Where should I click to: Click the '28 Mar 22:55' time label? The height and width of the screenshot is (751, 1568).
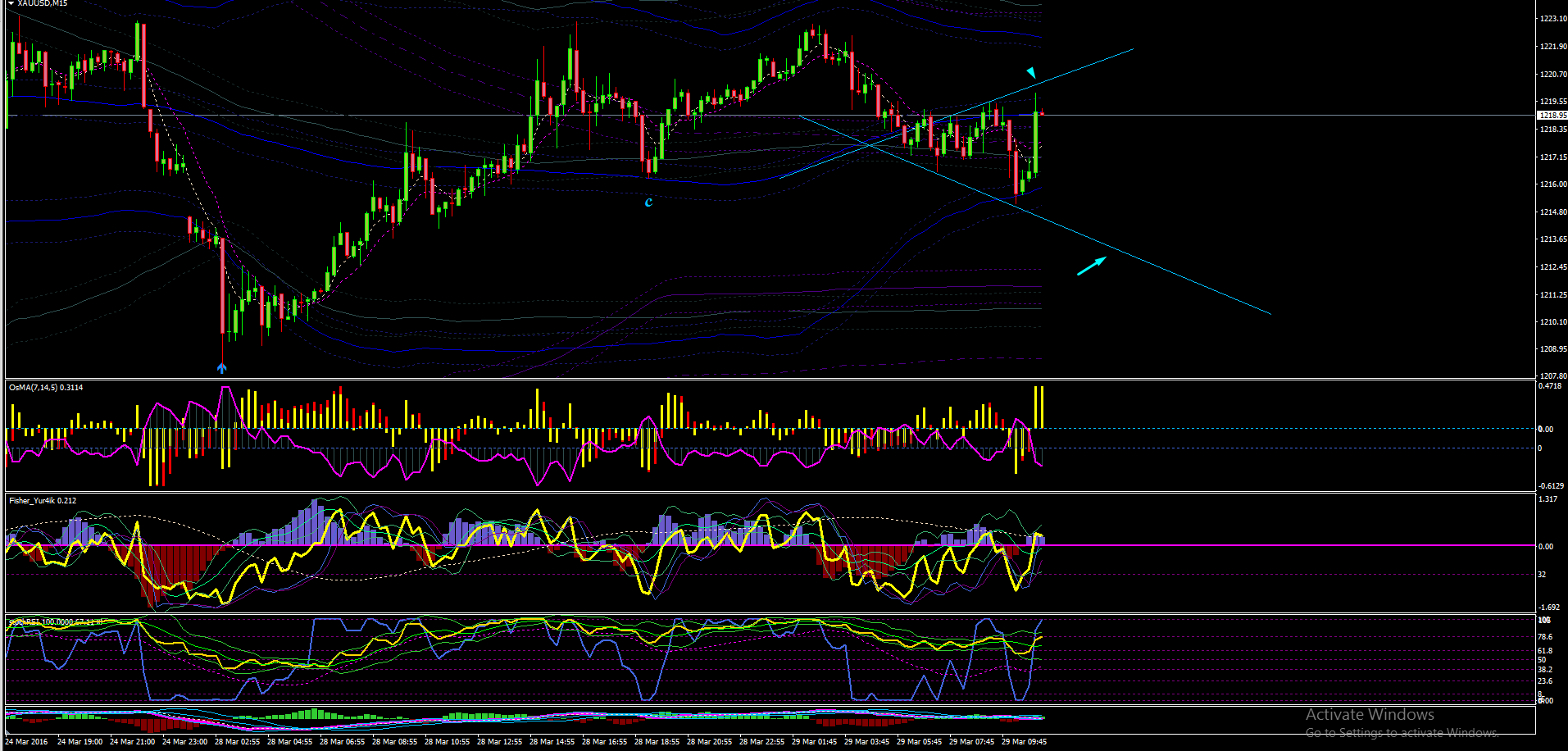tap(761, 742)
